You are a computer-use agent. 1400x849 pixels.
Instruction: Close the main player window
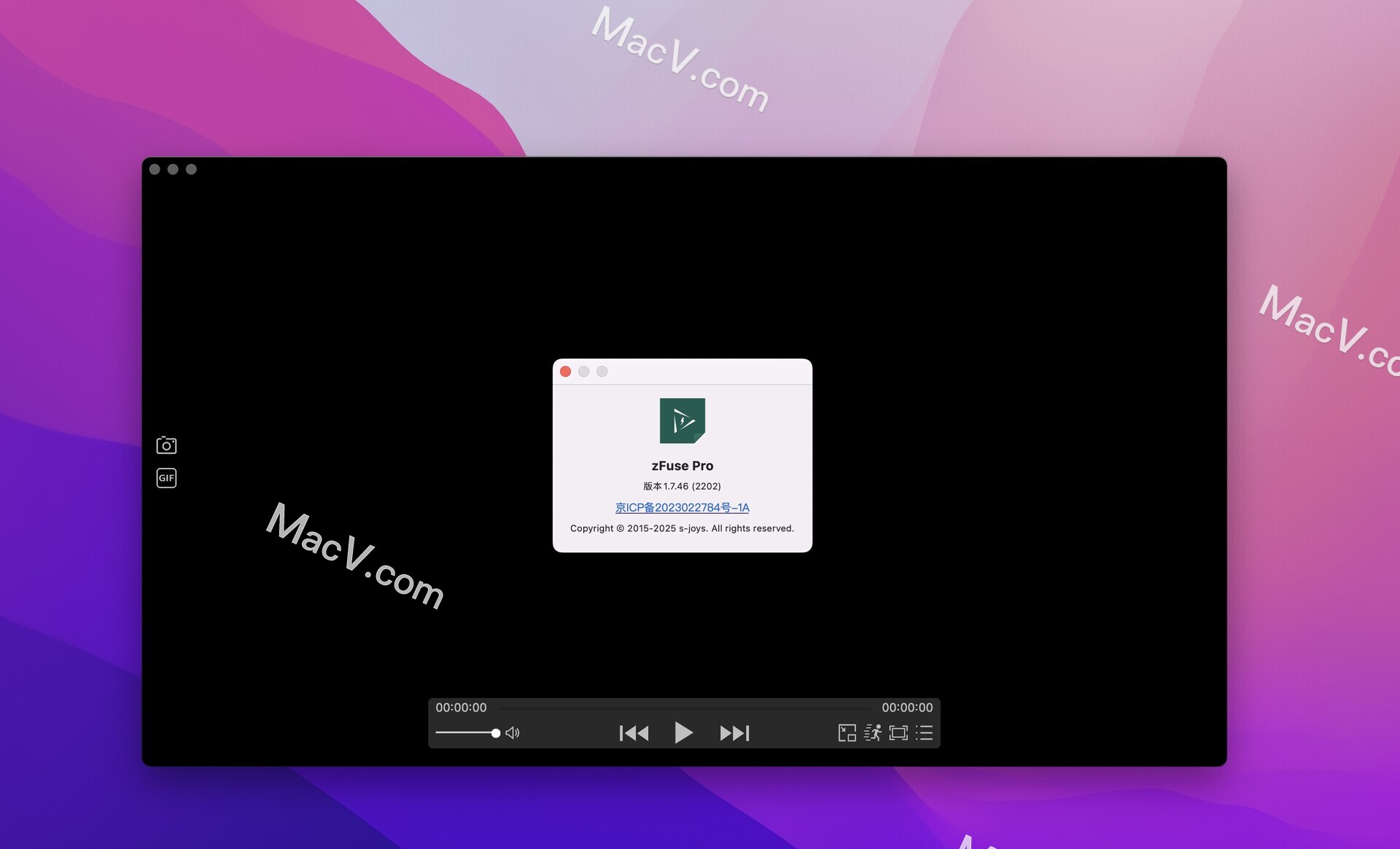click(x=155, y=169)
